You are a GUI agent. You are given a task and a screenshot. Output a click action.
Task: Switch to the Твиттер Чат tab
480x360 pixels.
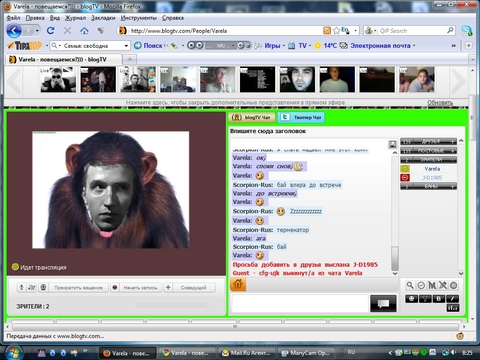pyautogui.click(x=302, y=117)
